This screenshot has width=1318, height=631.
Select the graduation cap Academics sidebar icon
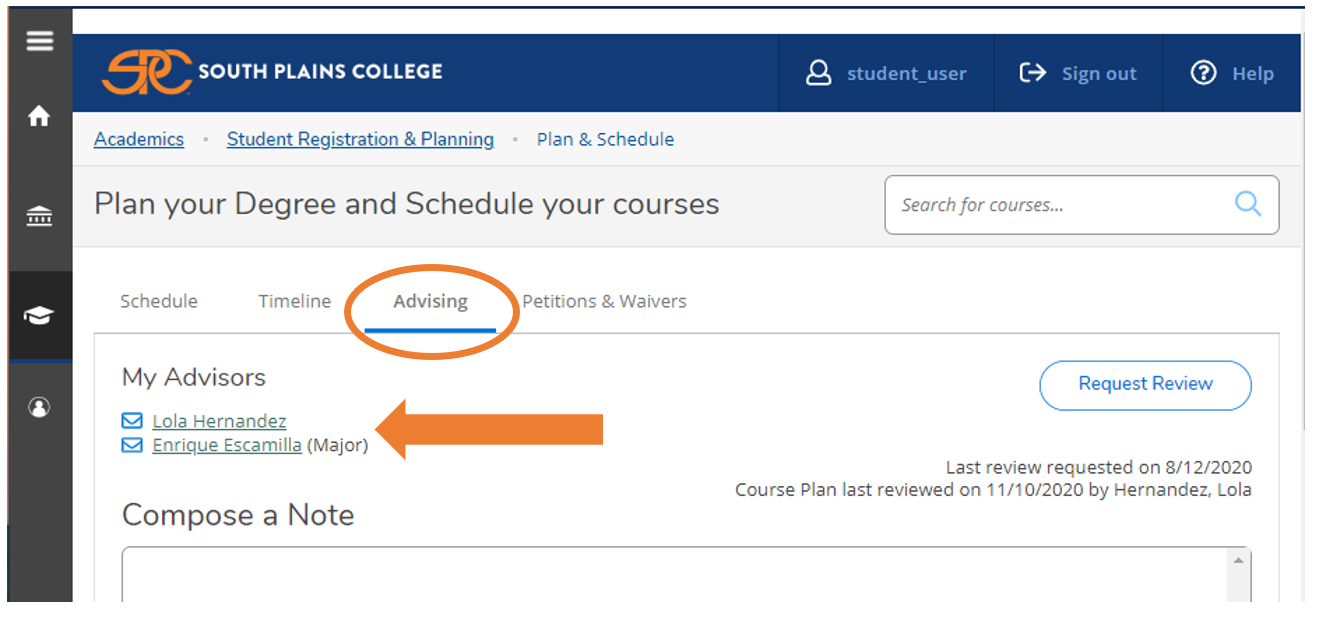[x=39, y=316]
